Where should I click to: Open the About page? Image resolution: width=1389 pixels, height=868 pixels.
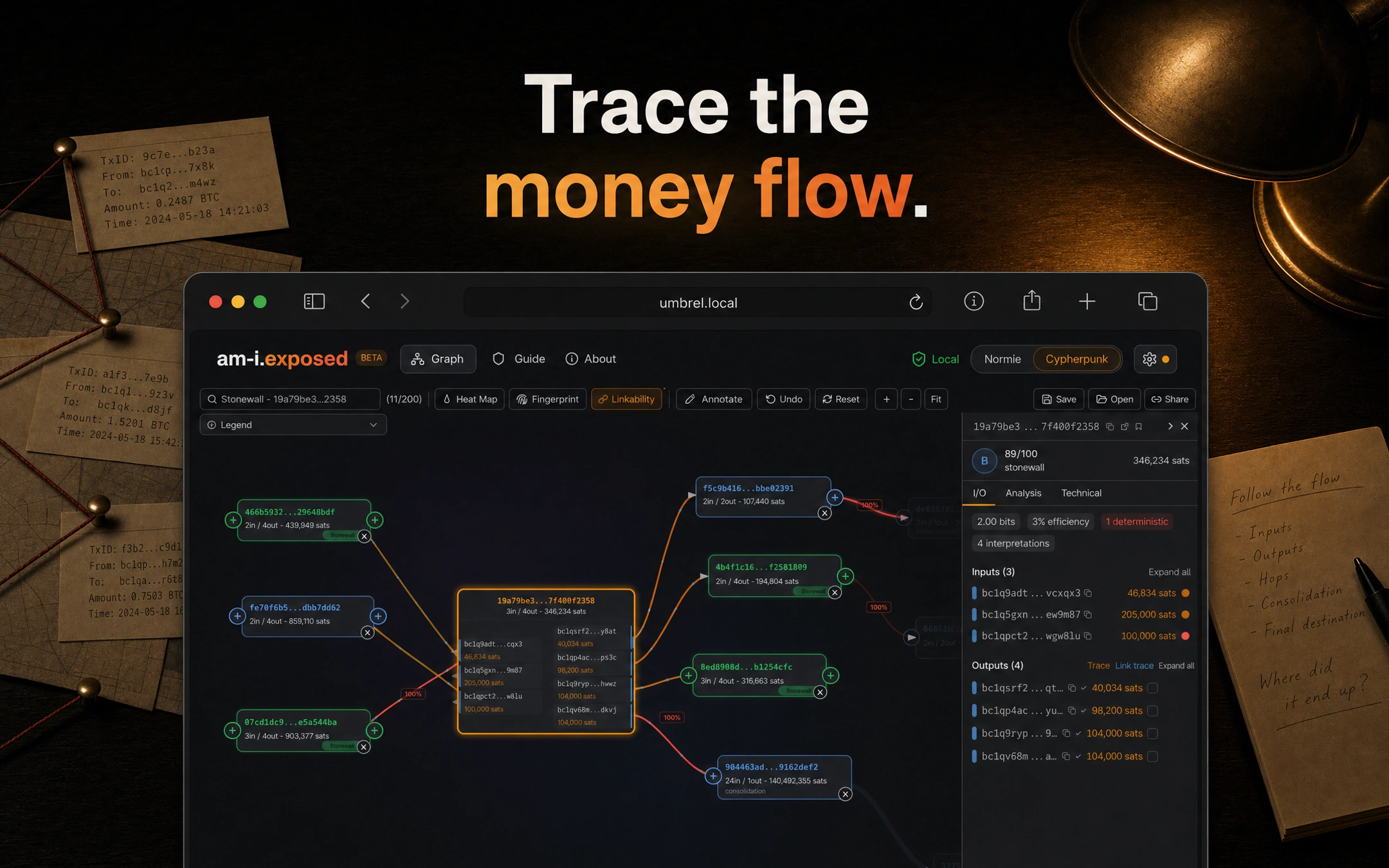[590, 359]
